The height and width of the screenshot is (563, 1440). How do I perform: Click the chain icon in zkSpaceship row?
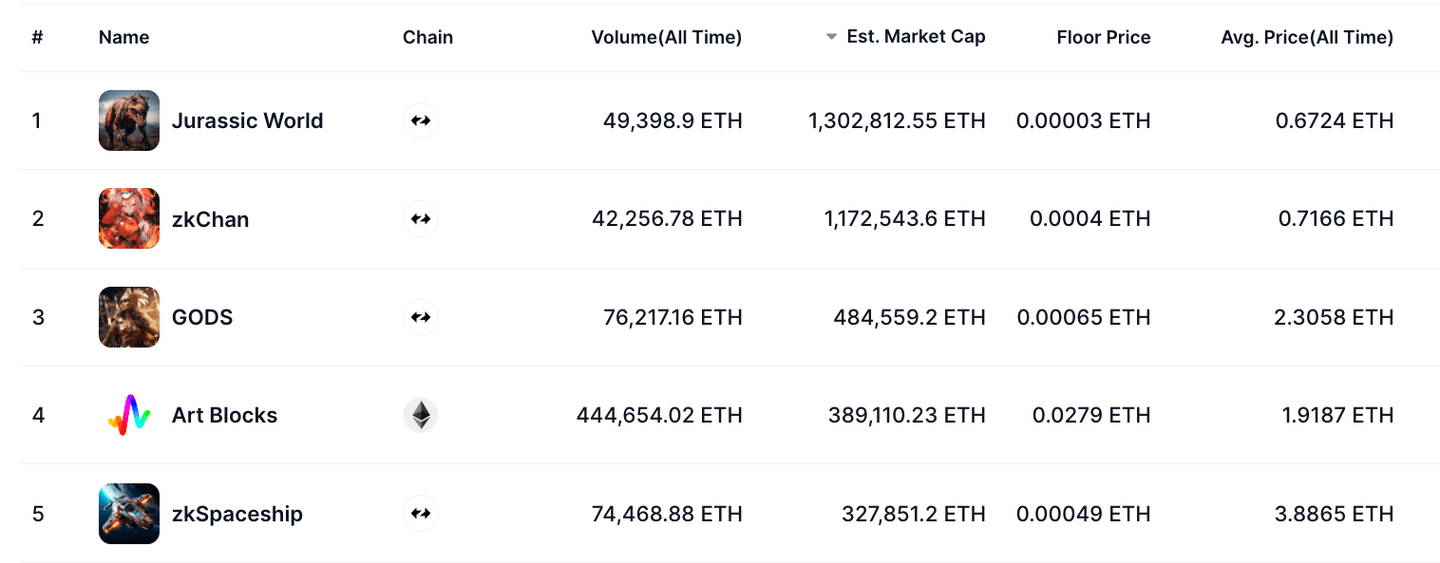[x=421, y=514]
